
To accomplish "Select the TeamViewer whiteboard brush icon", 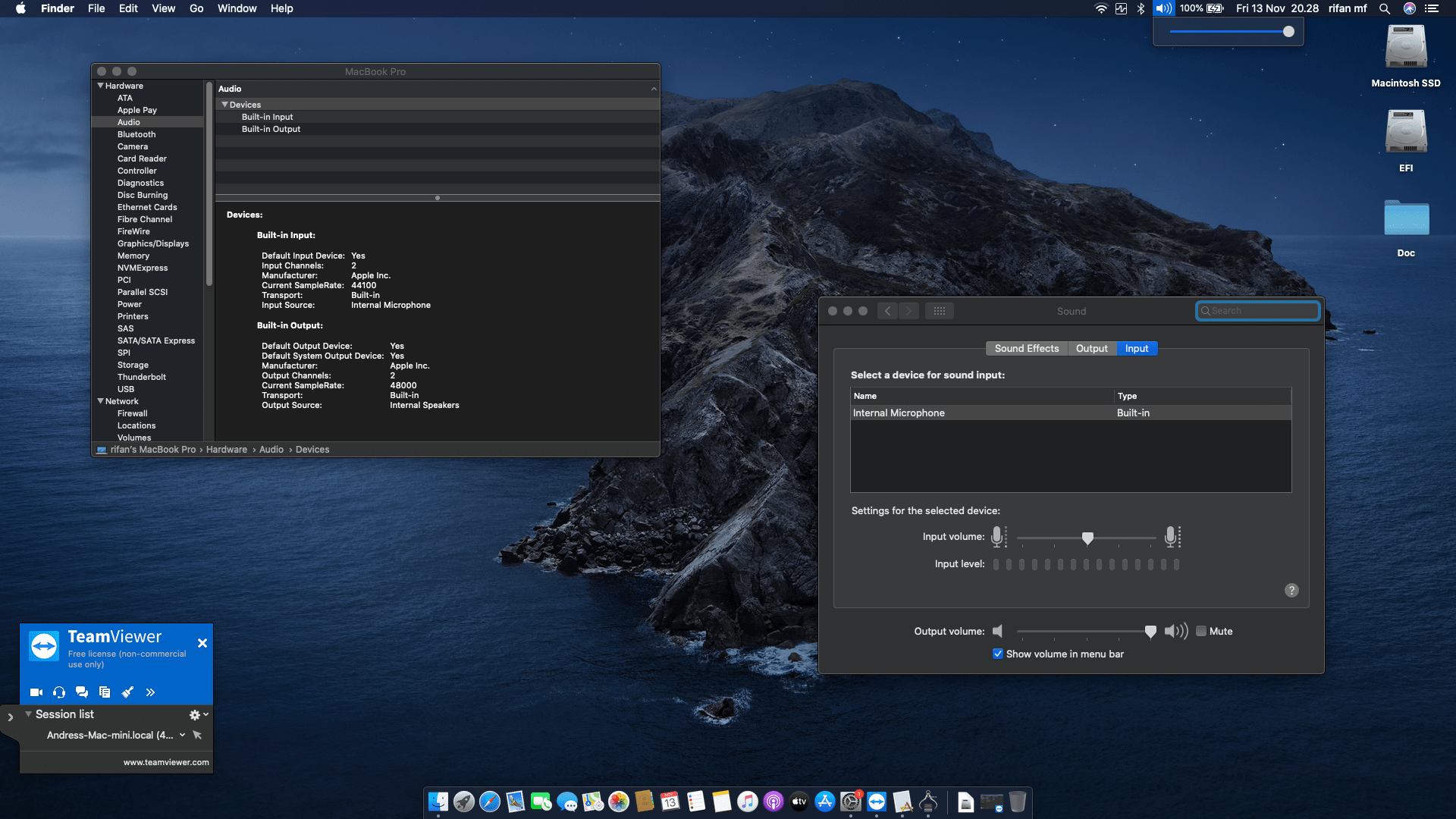I will click(127, 692).
